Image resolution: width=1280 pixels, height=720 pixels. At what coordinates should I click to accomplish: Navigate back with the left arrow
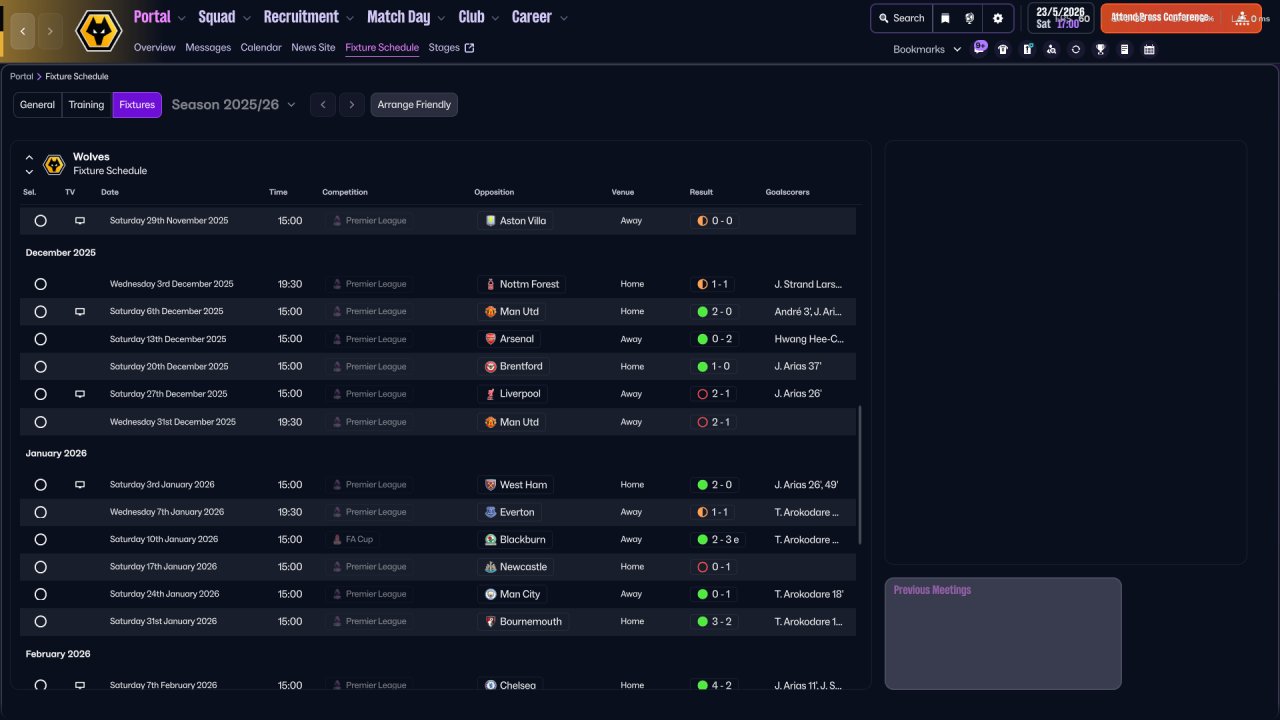click(x=23, y=31)
